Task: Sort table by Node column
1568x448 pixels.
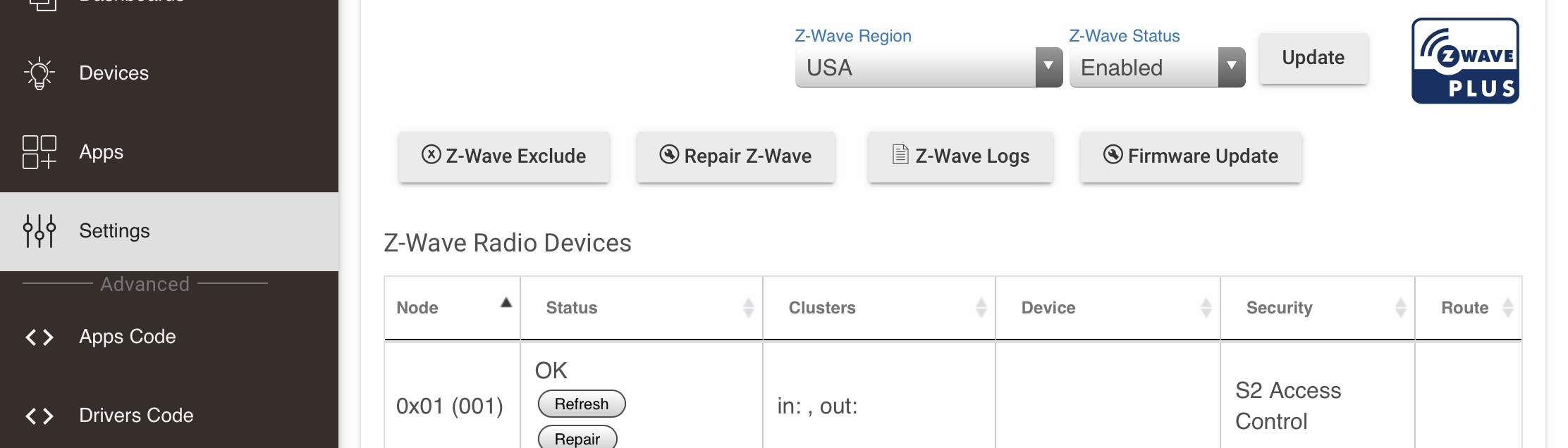Action: point(451,308)
